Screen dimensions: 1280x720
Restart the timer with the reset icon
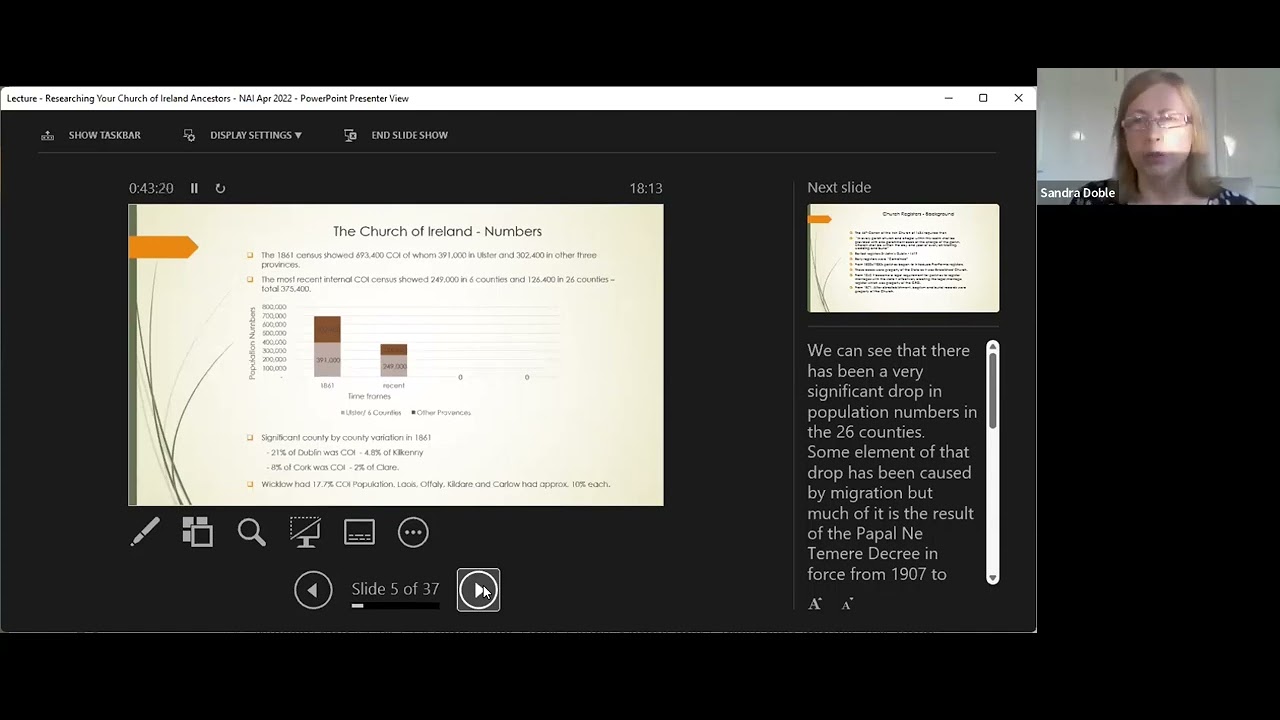tap(220, 188)
